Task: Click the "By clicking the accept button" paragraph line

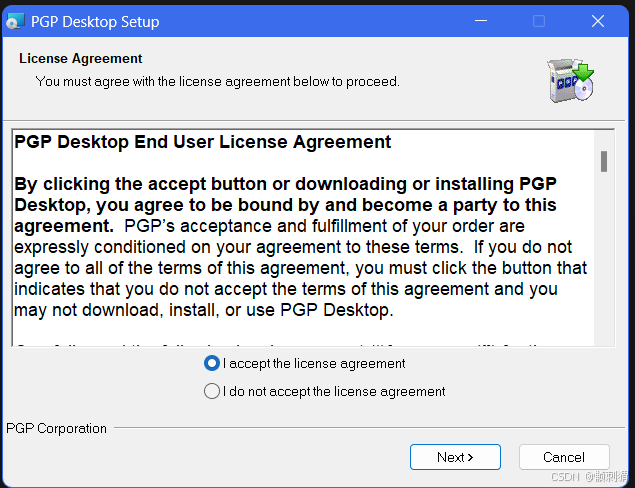Action: coord(285,184)
